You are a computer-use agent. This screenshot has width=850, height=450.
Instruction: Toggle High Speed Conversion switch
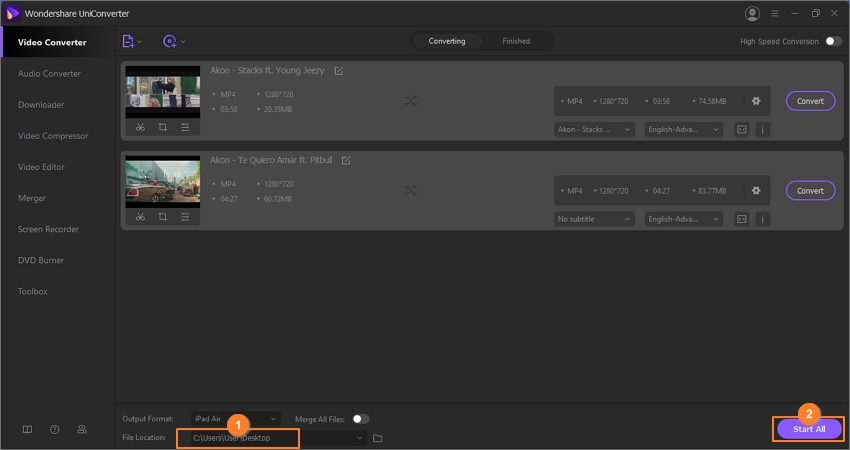(x=833, y=41)
